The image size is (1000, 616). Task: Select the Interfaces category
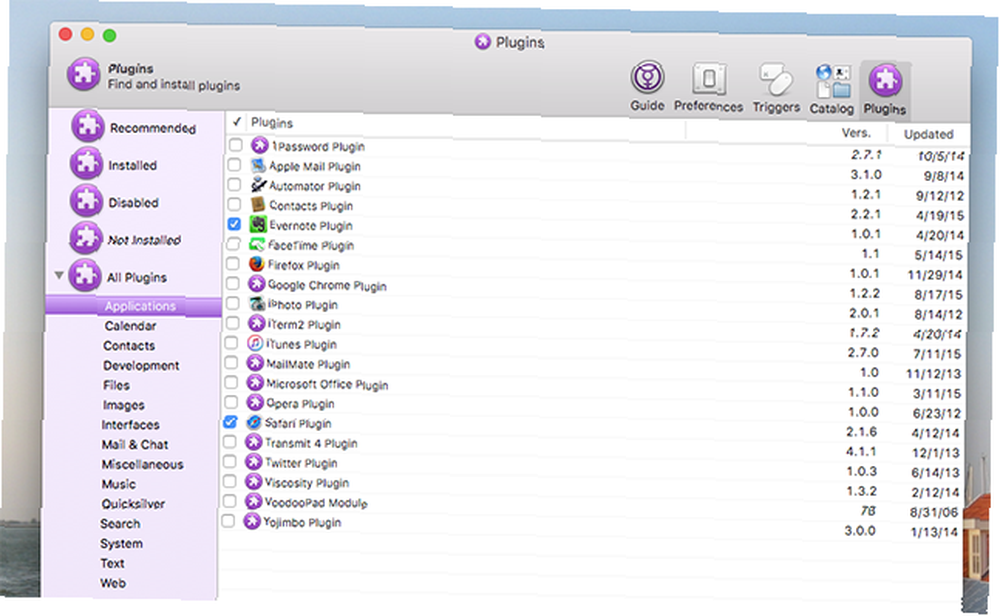click(130, 424)
